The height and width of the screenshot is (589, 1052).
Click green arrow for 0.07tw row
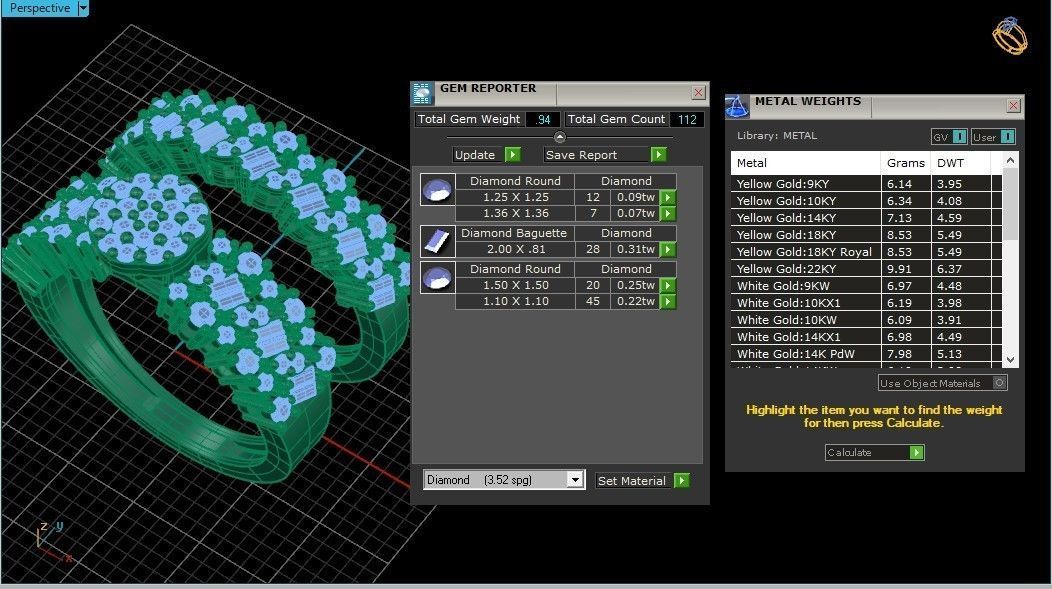pos(668,213)
